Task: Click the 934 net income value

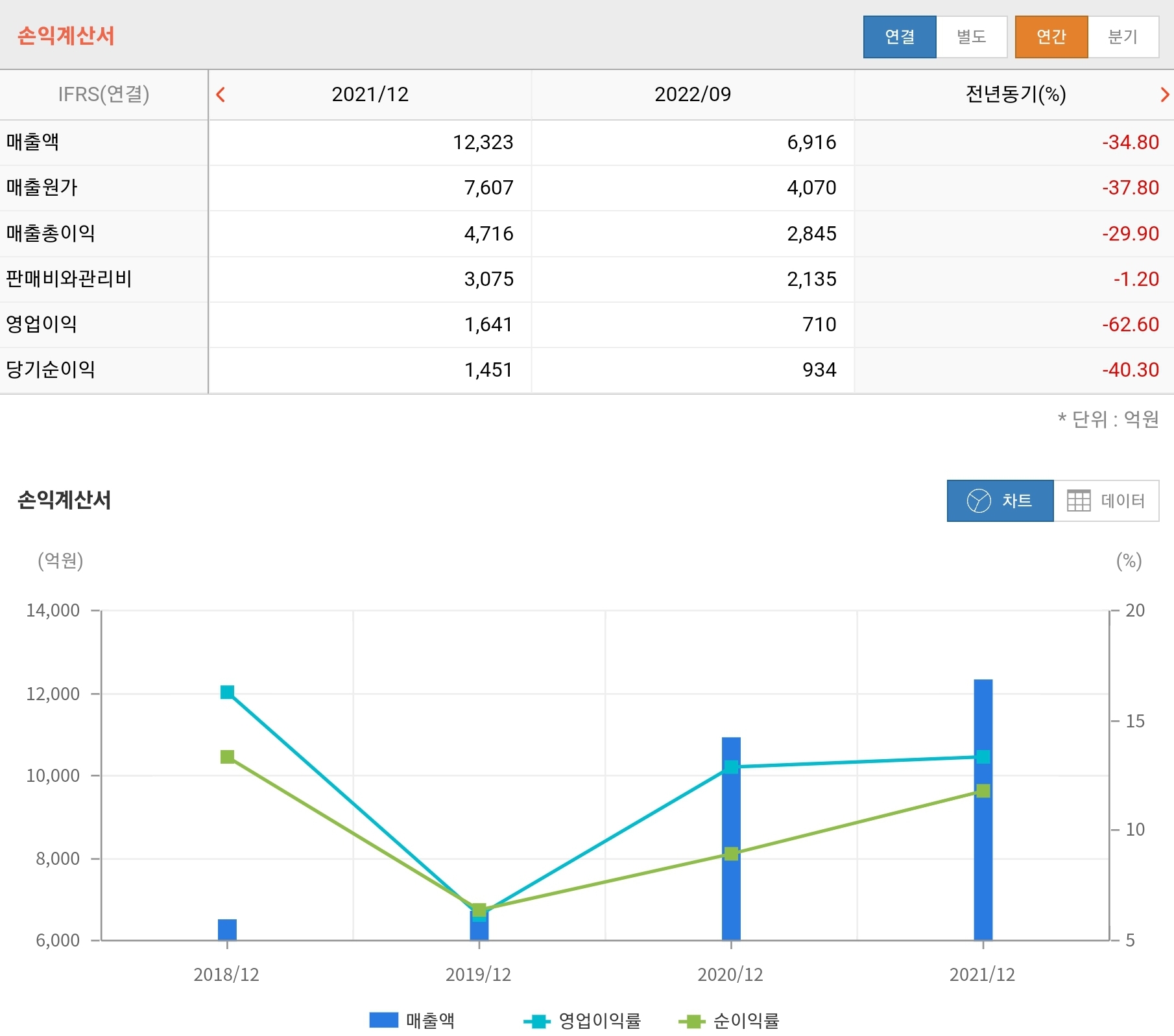Action: point(819,370)
